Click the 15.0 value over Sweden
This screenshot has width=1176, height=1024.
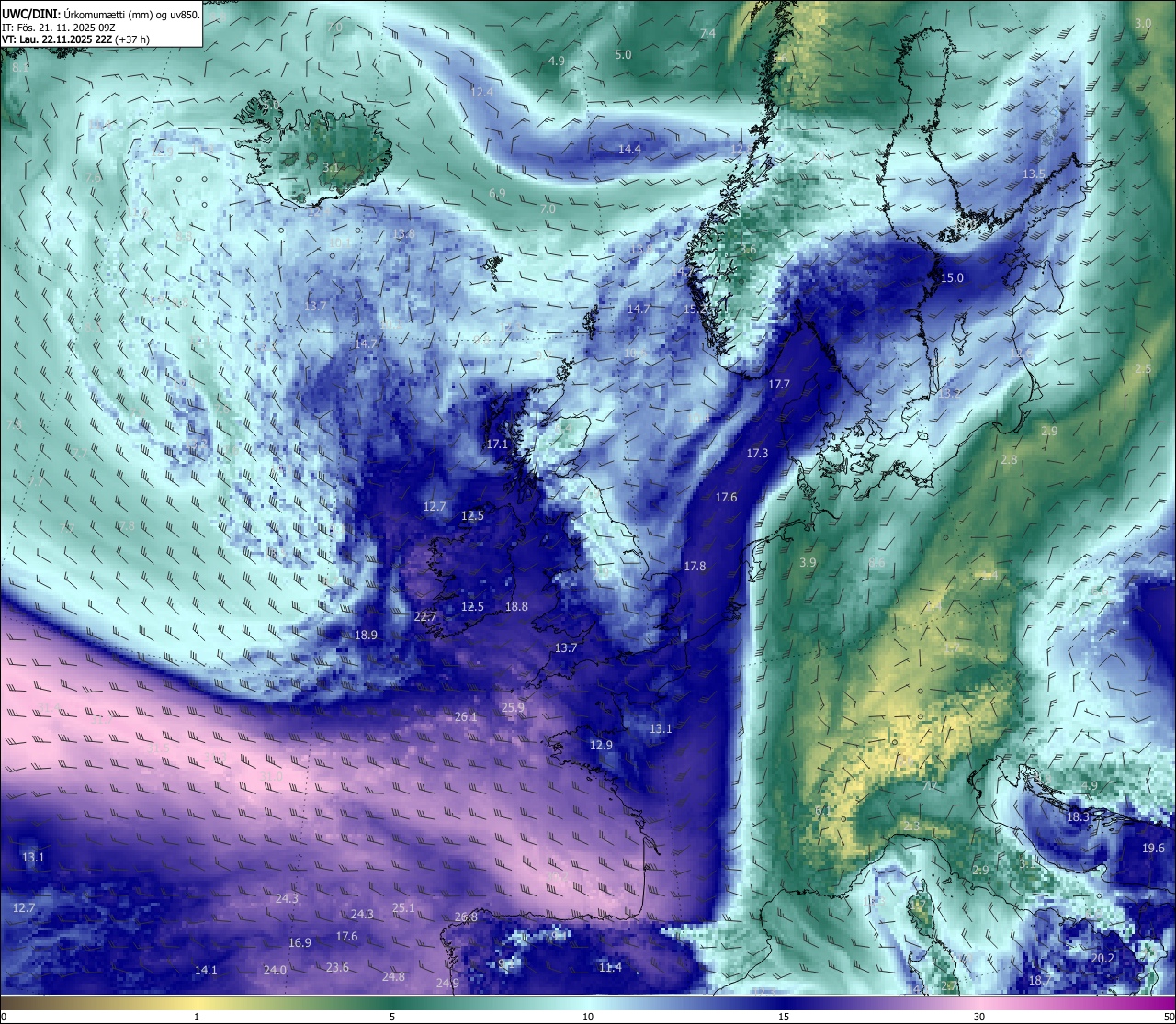pos(952,278)
